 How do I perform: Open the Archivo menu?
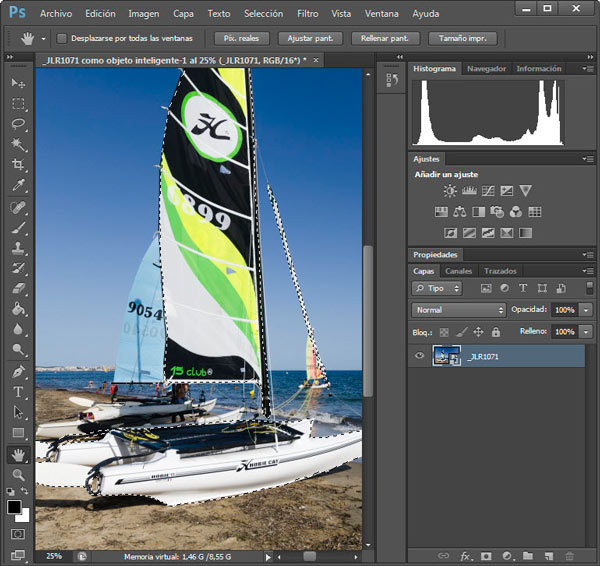point(56,14)
